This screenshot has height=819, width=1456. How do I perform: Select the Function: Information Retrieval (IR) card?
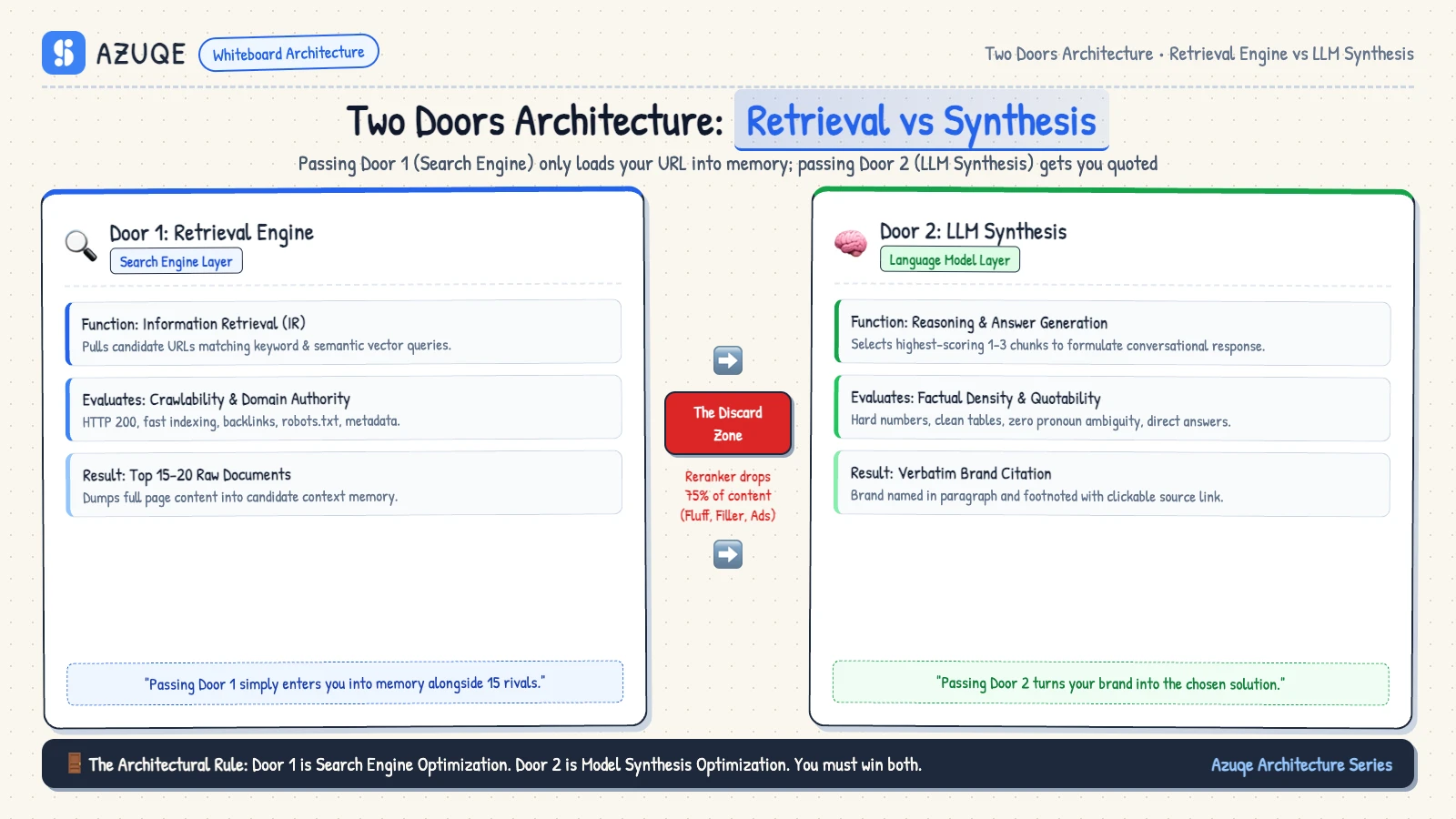coord(343,332)
